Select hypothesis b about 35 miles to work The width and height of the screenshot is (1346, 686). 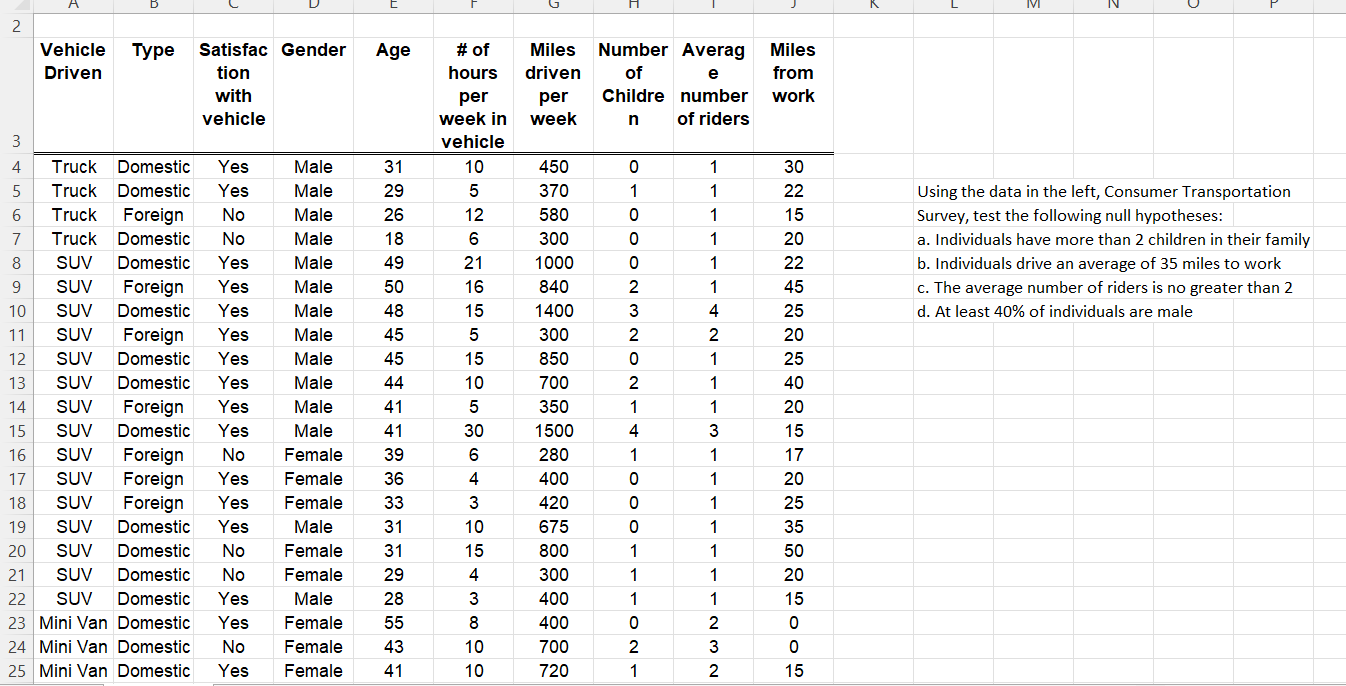click(x=1099, y=263)
